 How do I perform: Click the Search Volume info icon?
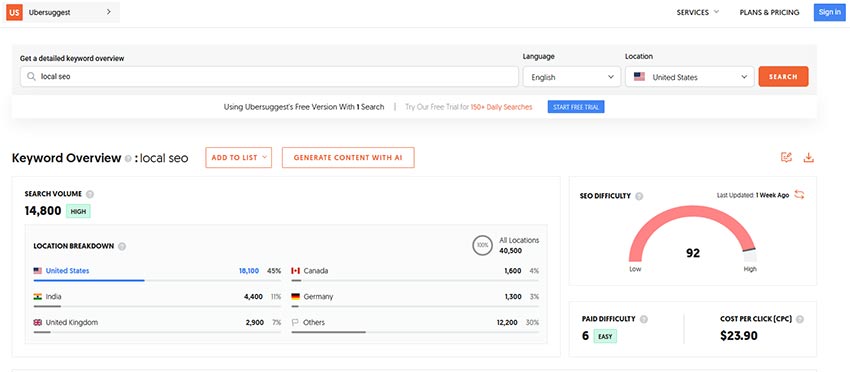[90, 194]
